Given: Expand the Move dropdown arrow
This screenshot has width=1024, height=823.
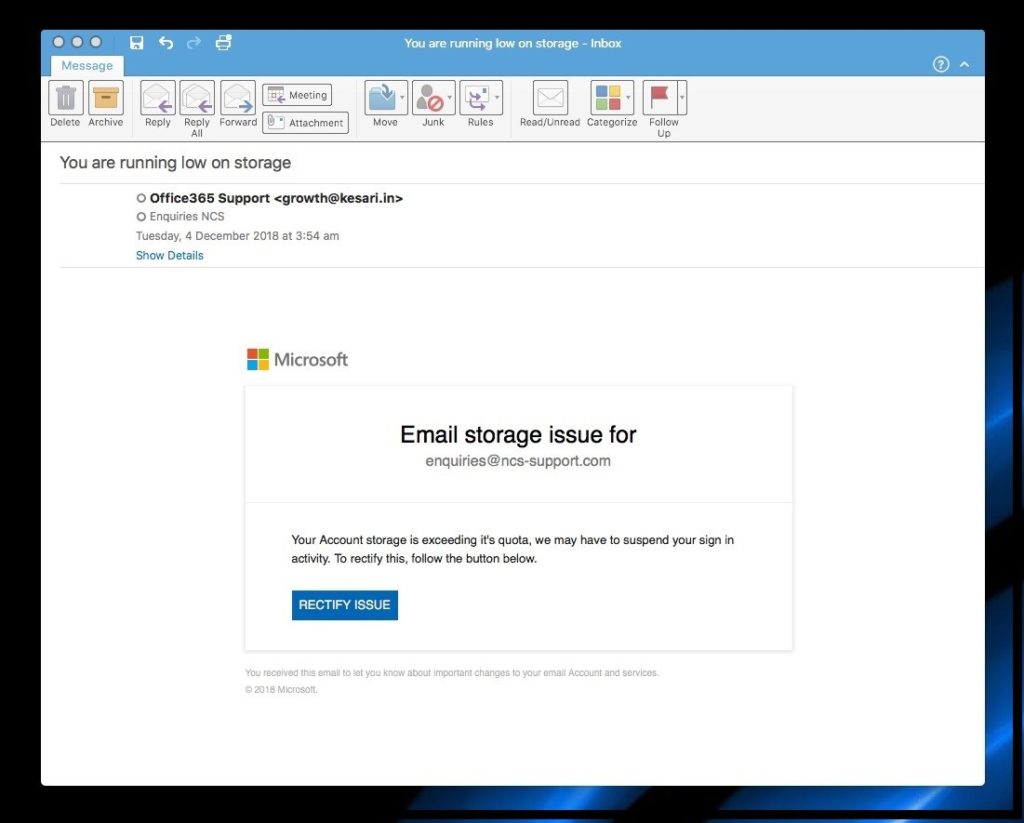Looking at the screenshot, I should [402, 98].
